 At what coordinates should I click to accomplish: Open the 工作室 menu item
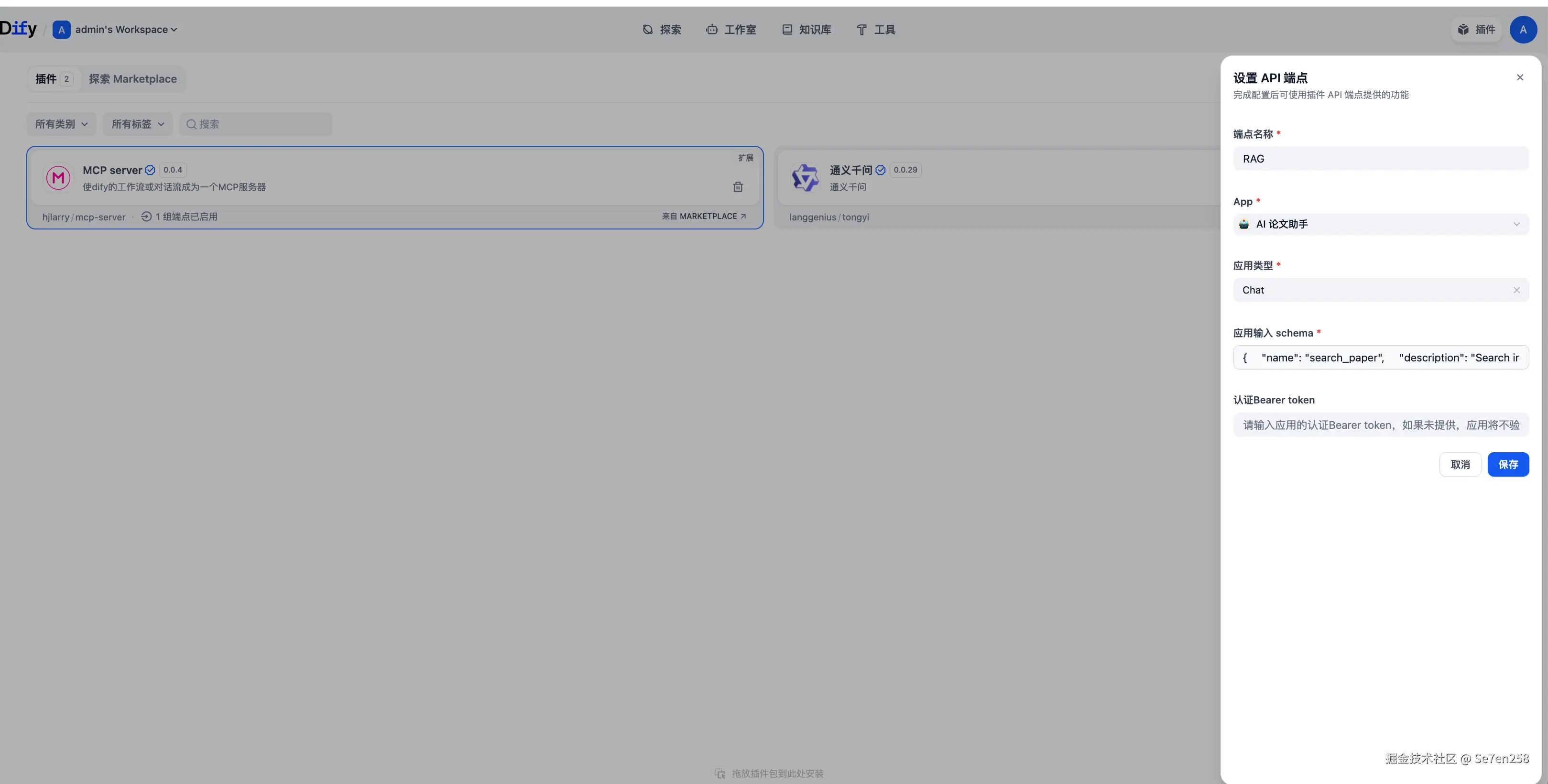pyautogui.click(x=731, y=30)
